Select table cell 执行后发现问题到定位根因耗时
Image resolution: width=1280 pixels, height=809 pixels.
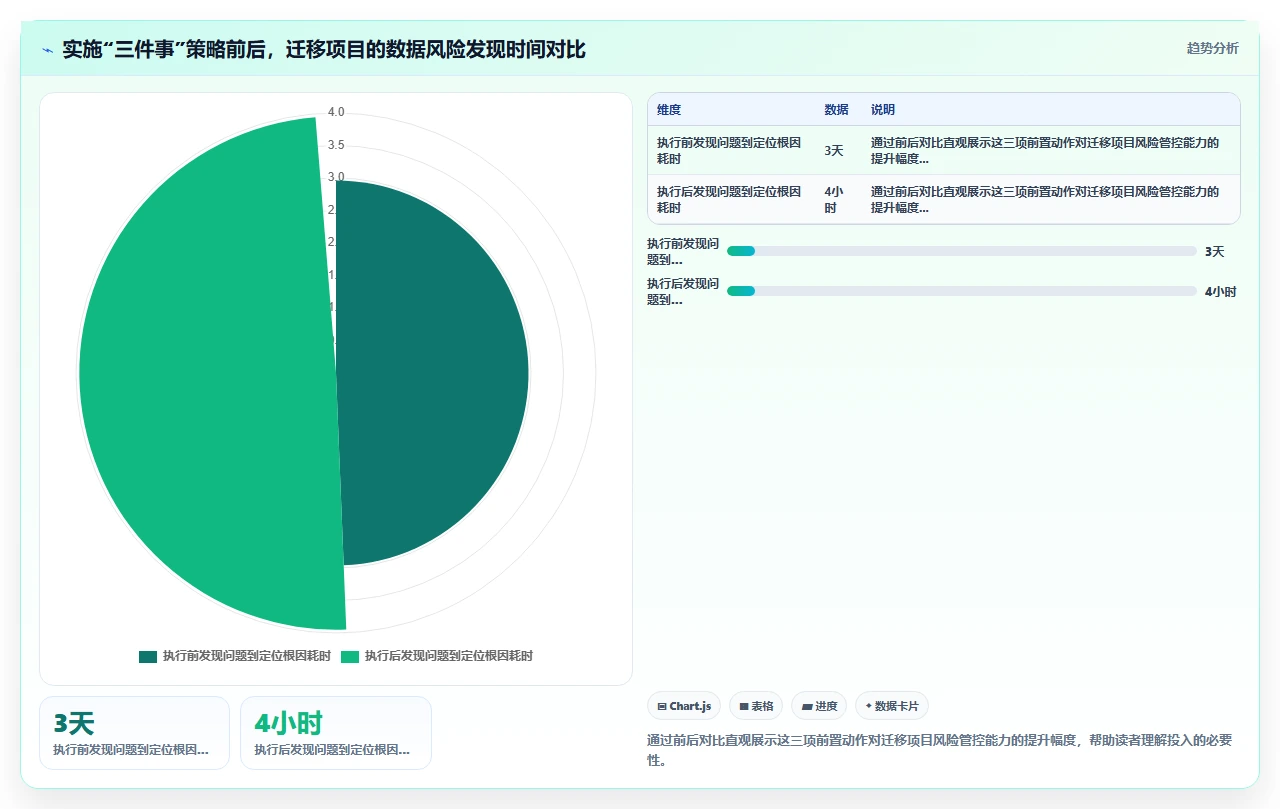tap(731, 199)
